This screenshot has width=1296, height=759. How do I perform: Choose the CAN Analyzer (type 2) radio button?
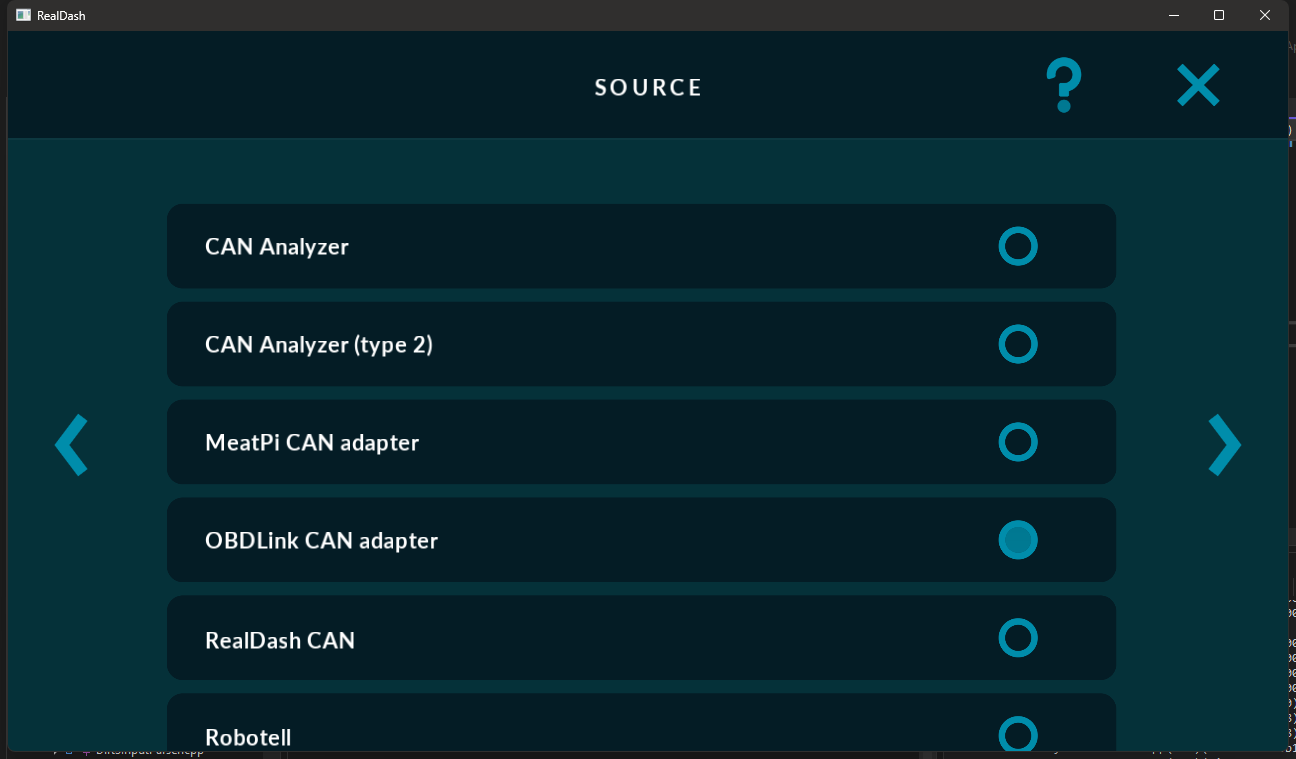coord(1017,344)
